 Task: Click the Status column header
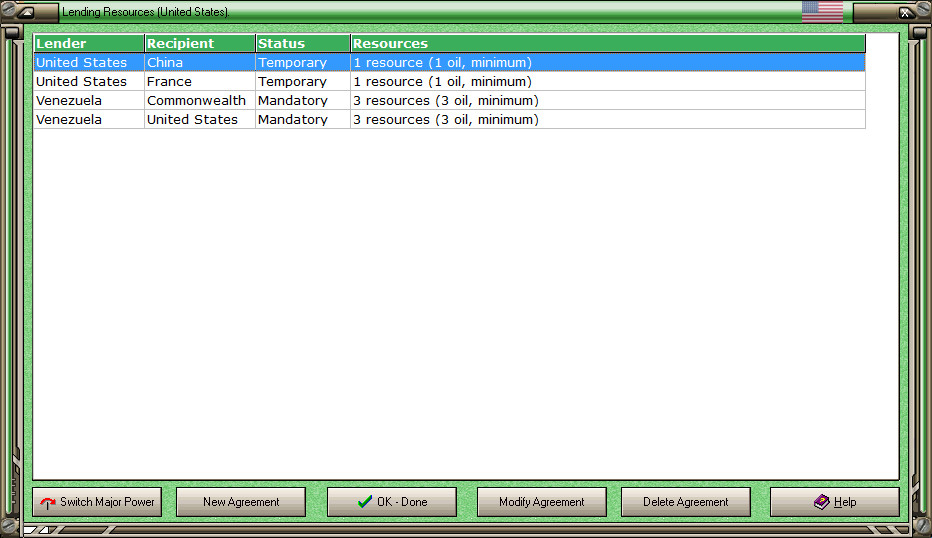pos(303,43)
